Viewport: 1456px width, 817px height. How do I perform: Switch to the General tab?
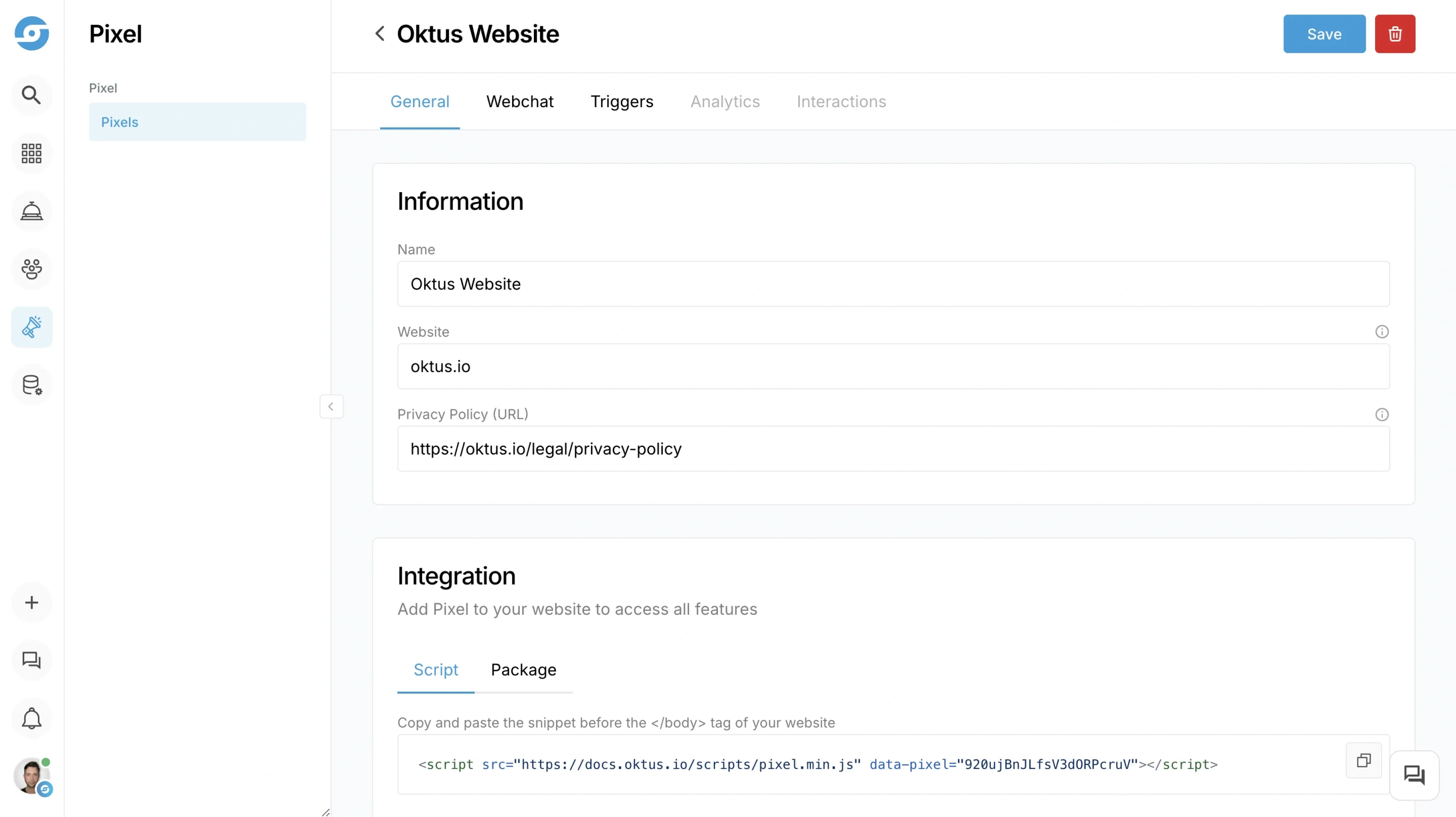(x=420, y=102)
